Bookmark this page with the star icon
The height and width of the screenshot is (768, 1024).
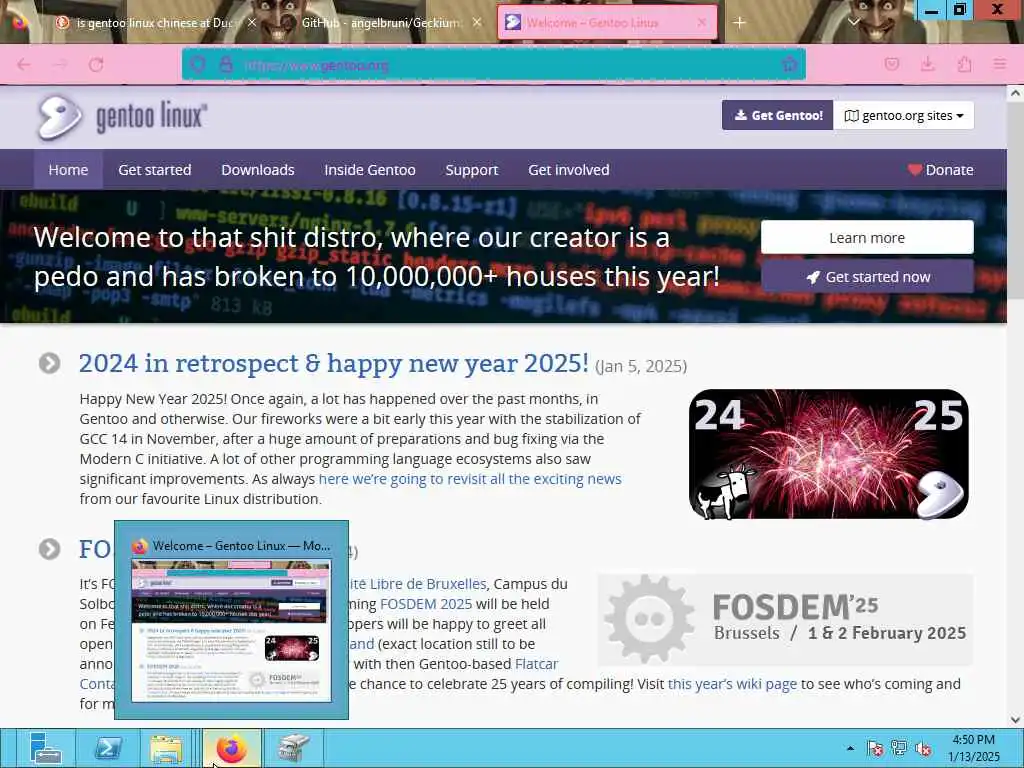(x=790, y=64)
